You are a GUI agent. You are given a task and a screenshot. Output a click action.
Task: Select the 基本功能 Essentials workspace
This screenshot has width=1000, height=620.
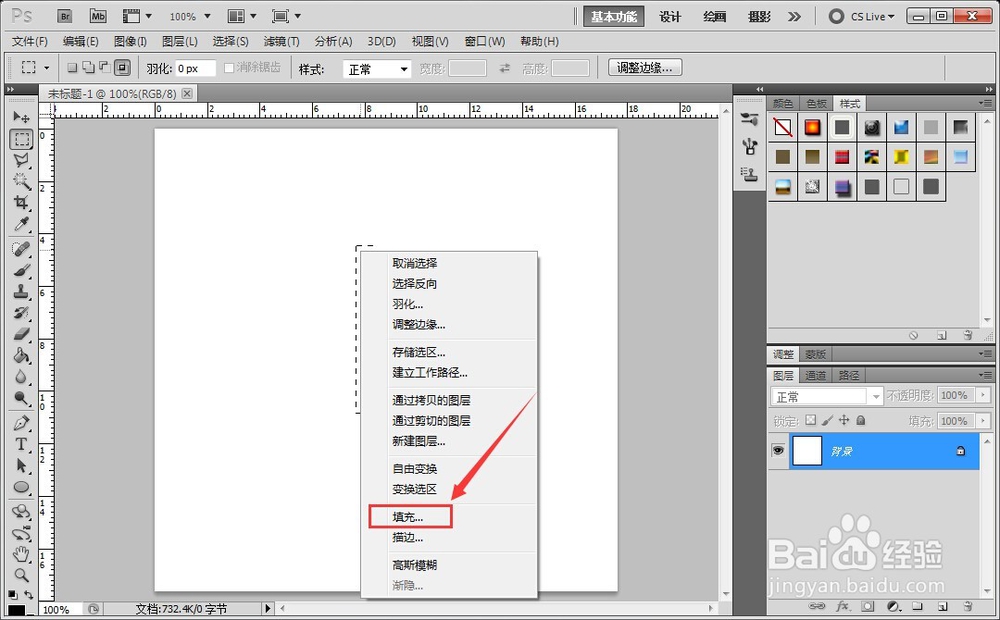click(614, 17)
